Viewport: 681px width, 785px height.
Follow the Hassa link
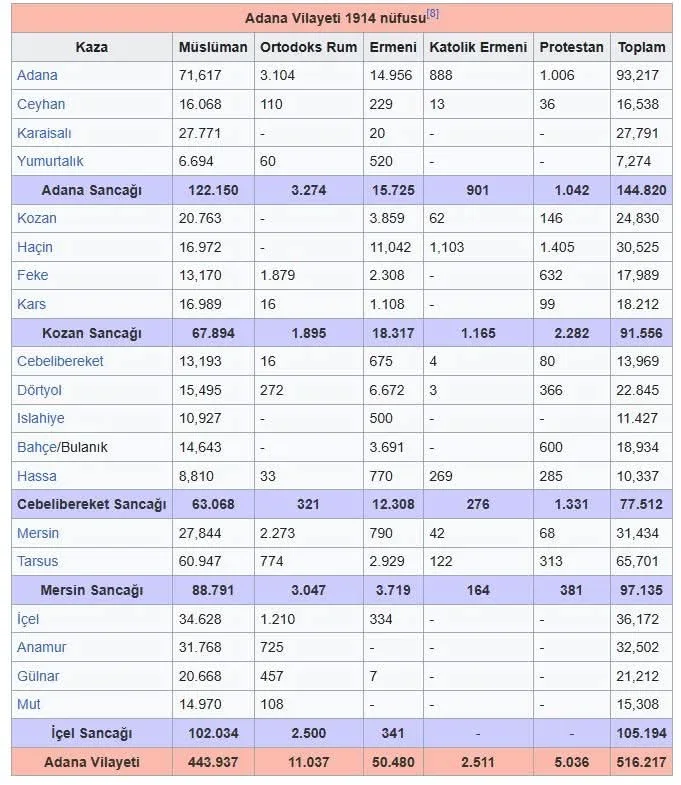tap(36, 476)
